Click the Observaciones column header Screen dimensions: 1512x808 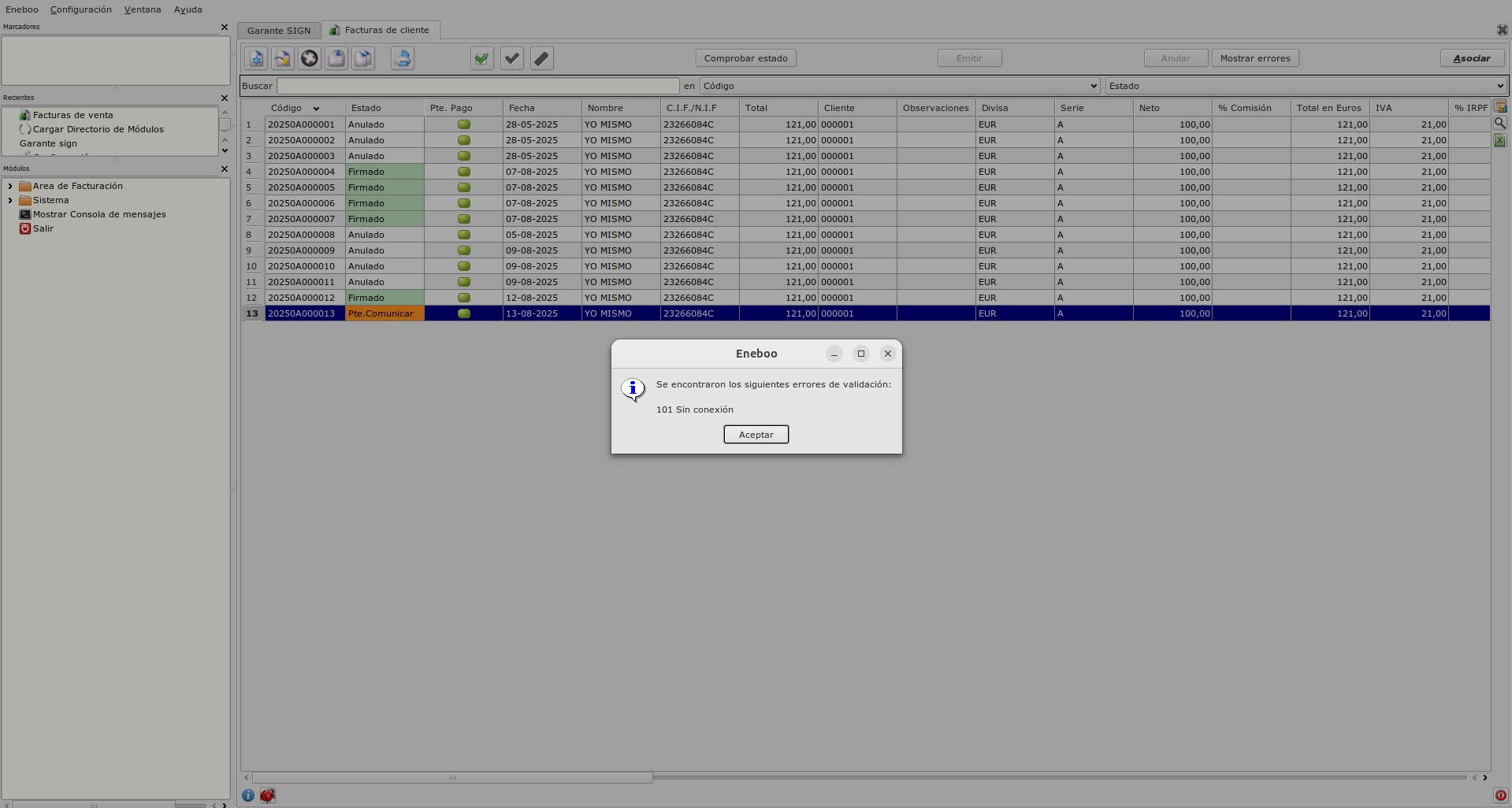point(936,108)
